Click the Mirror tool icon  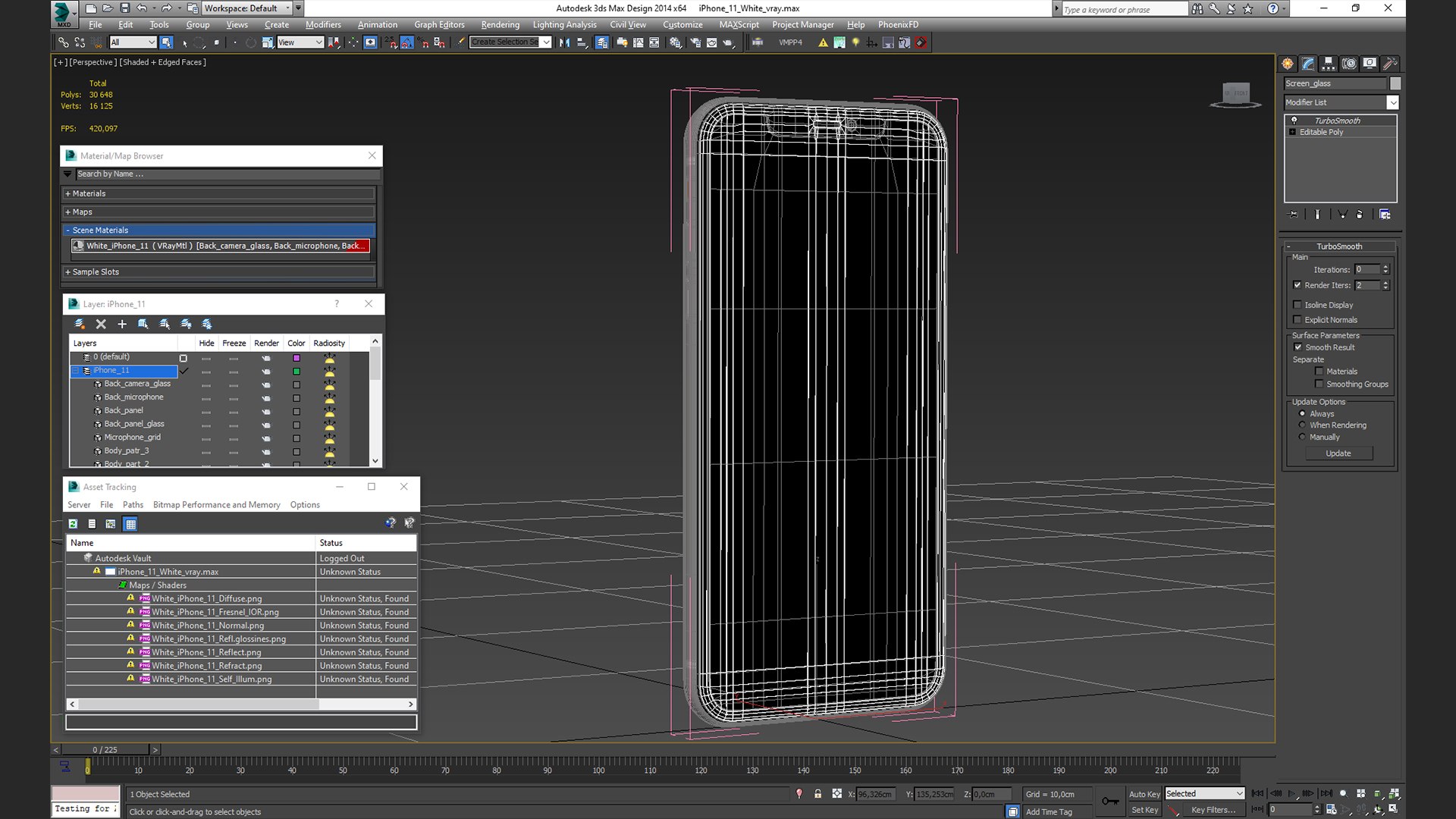point(564,42)
